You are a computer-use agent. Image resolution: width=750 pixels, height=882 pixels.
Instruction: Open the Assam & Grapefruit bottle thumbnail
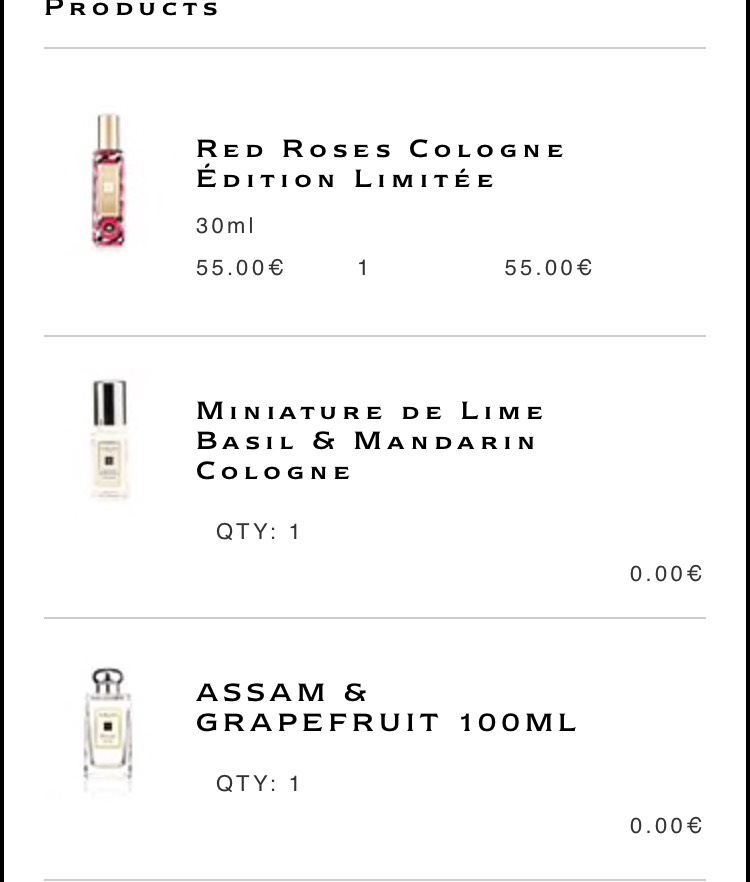tap(108, 730)
